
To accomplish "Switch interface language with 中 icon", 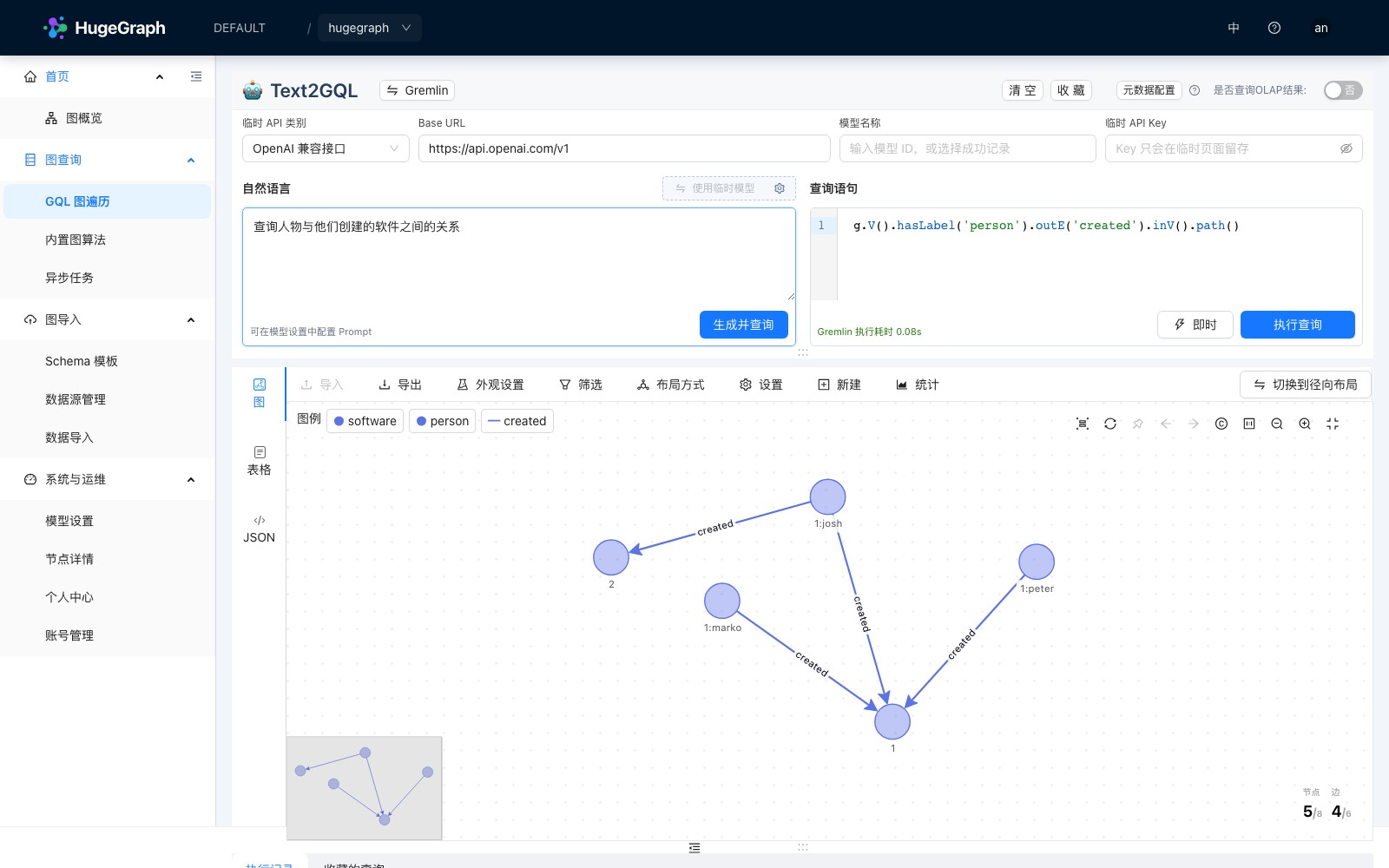I will pyautogui.click(x=1234, y=28).
